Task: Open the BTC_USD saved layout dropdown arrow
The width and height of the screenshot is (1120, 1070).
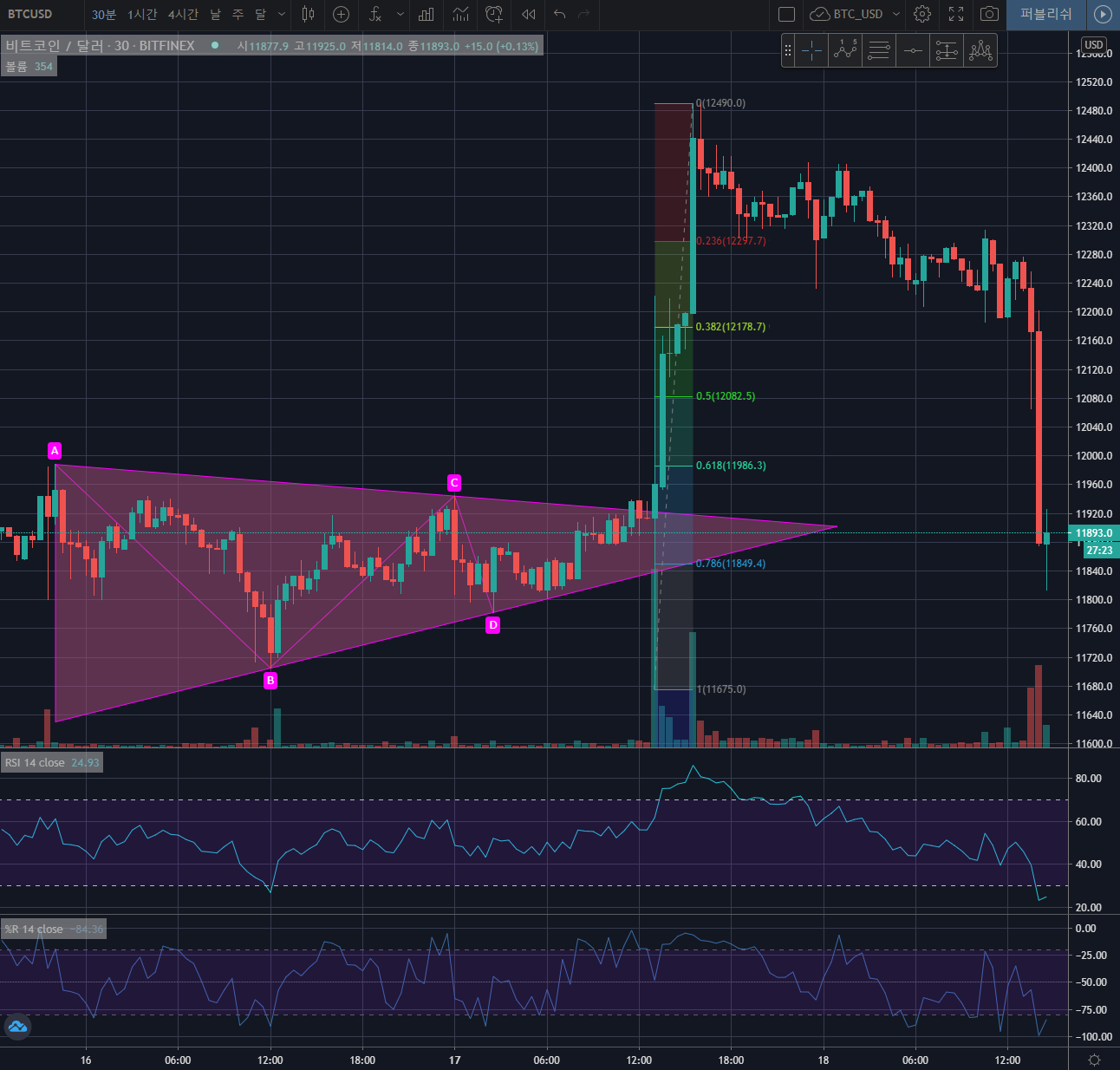Action: pyautogui.click(x=896, y=14)
